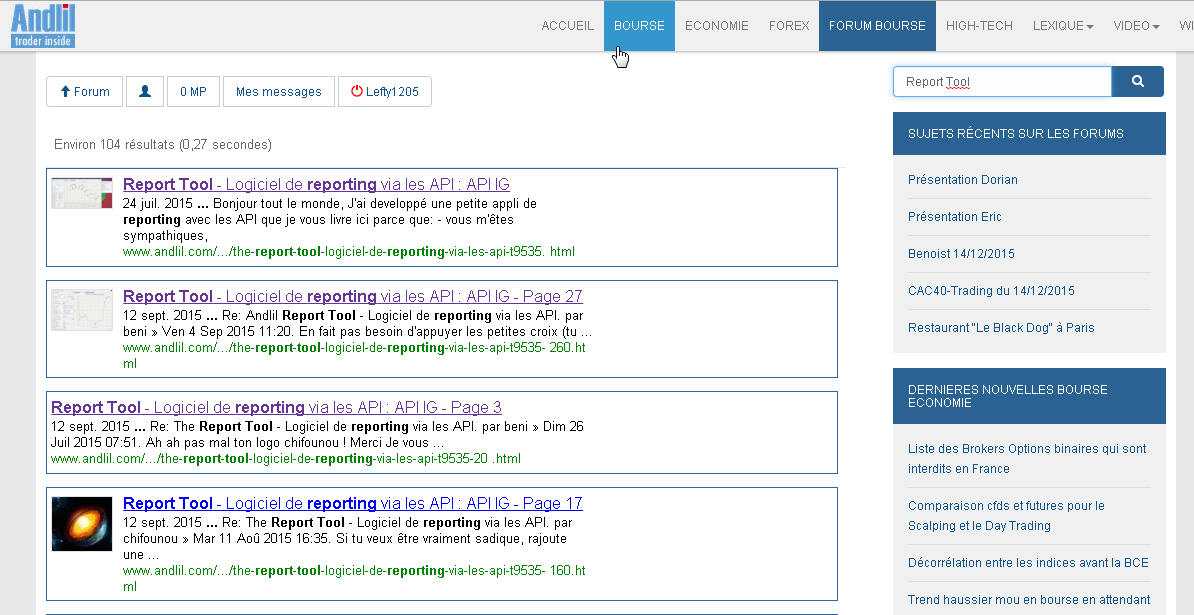
Task: Click glowing sphere thumbnail of Page 17 result
Action: pyautogui.click(x=81, y=524)
